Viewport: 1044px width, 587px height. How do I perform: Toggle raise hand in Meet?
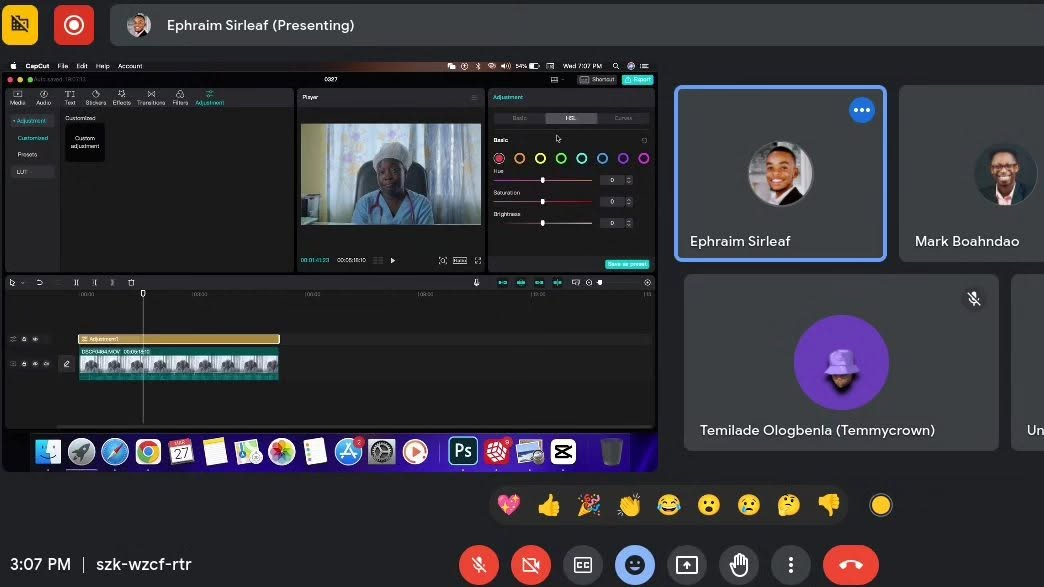click(x=738, y=565)
